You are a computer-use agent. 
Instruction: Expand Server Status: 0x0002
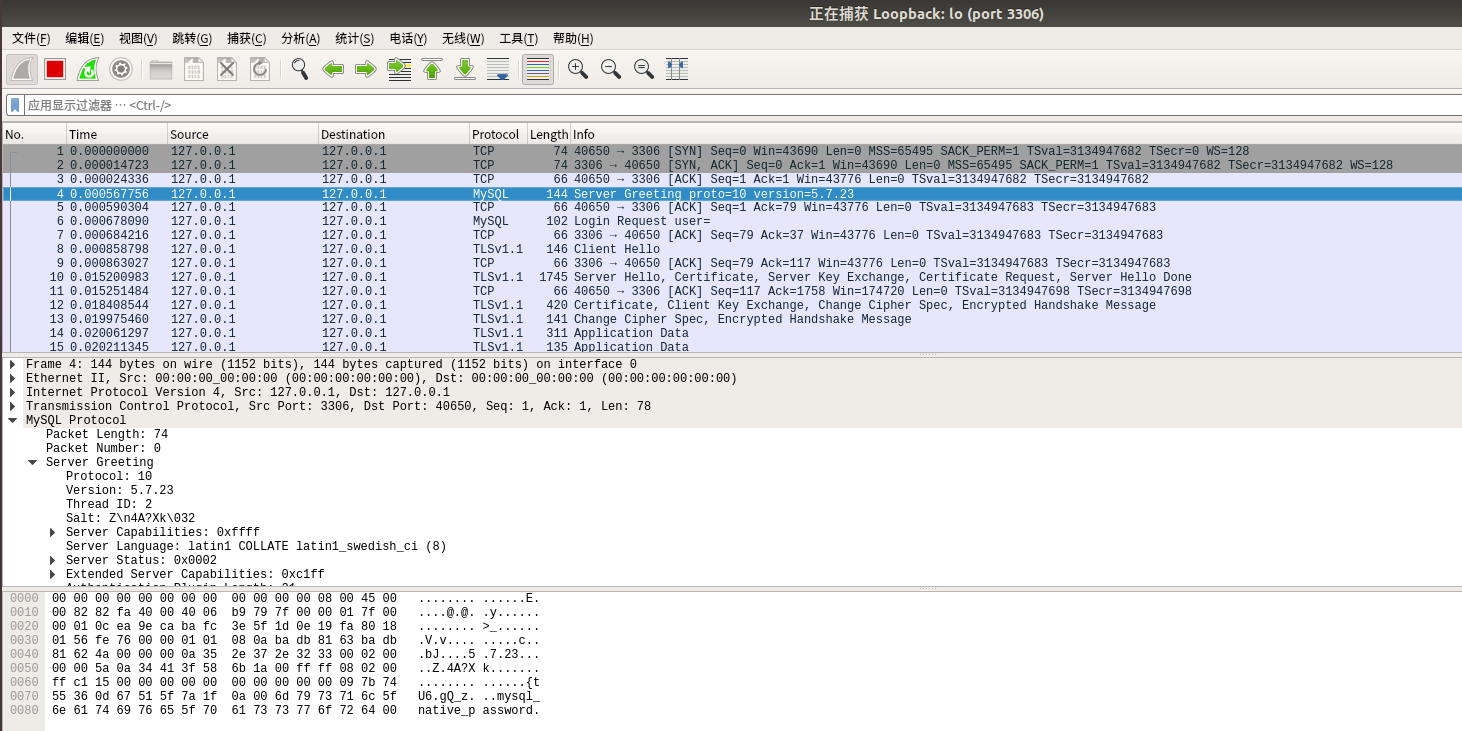(52, 561)
